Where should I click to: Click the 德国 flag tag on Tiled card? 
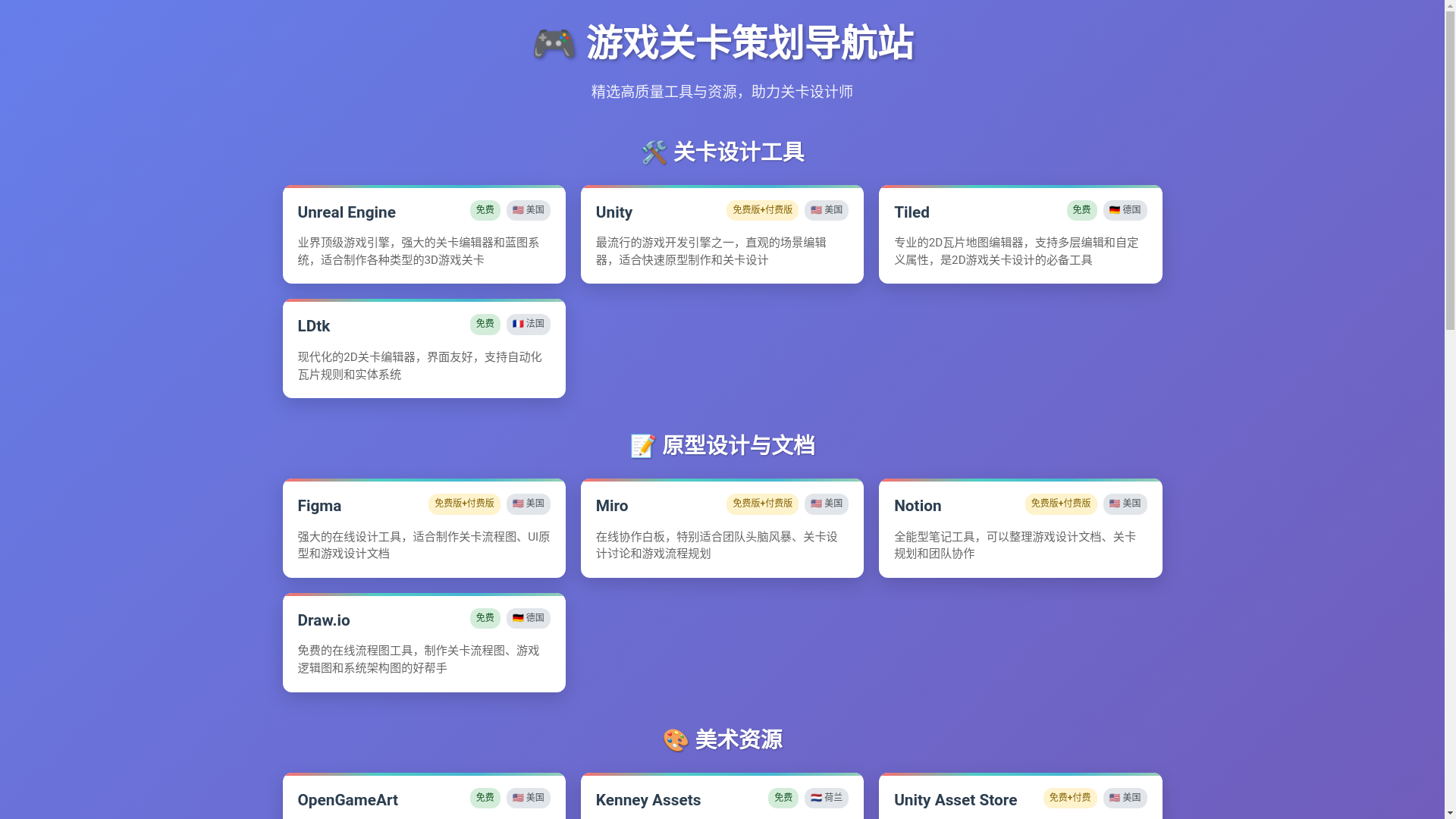pos(1125,210)
